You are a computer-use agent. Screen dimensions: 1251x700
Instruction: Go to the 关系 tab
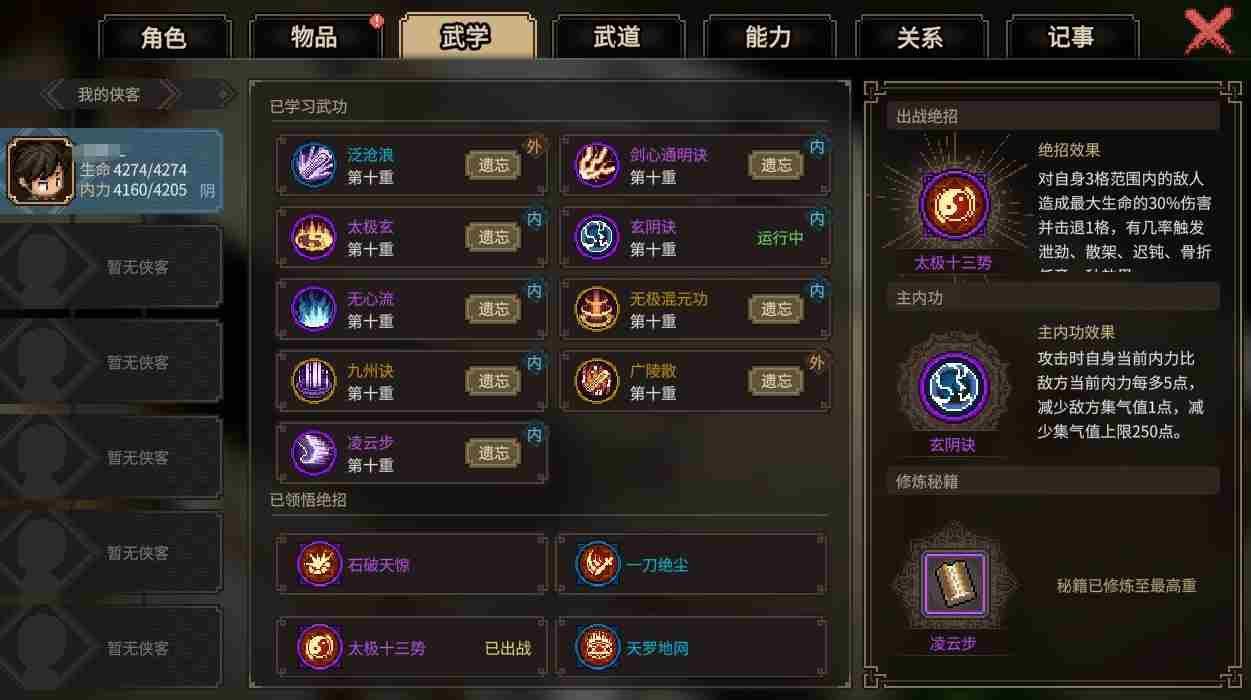(x=920, y=38)
